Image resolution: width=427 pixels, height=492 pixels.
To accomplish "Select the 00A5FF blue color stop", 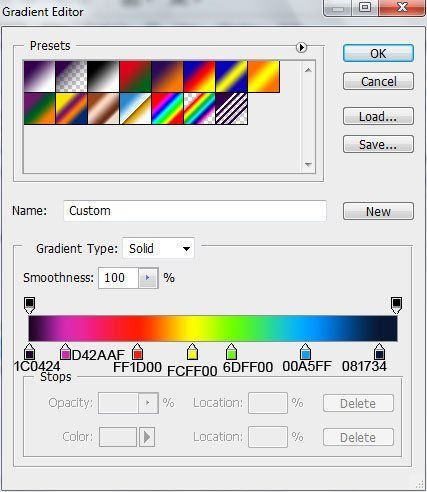I will (305, 352).
